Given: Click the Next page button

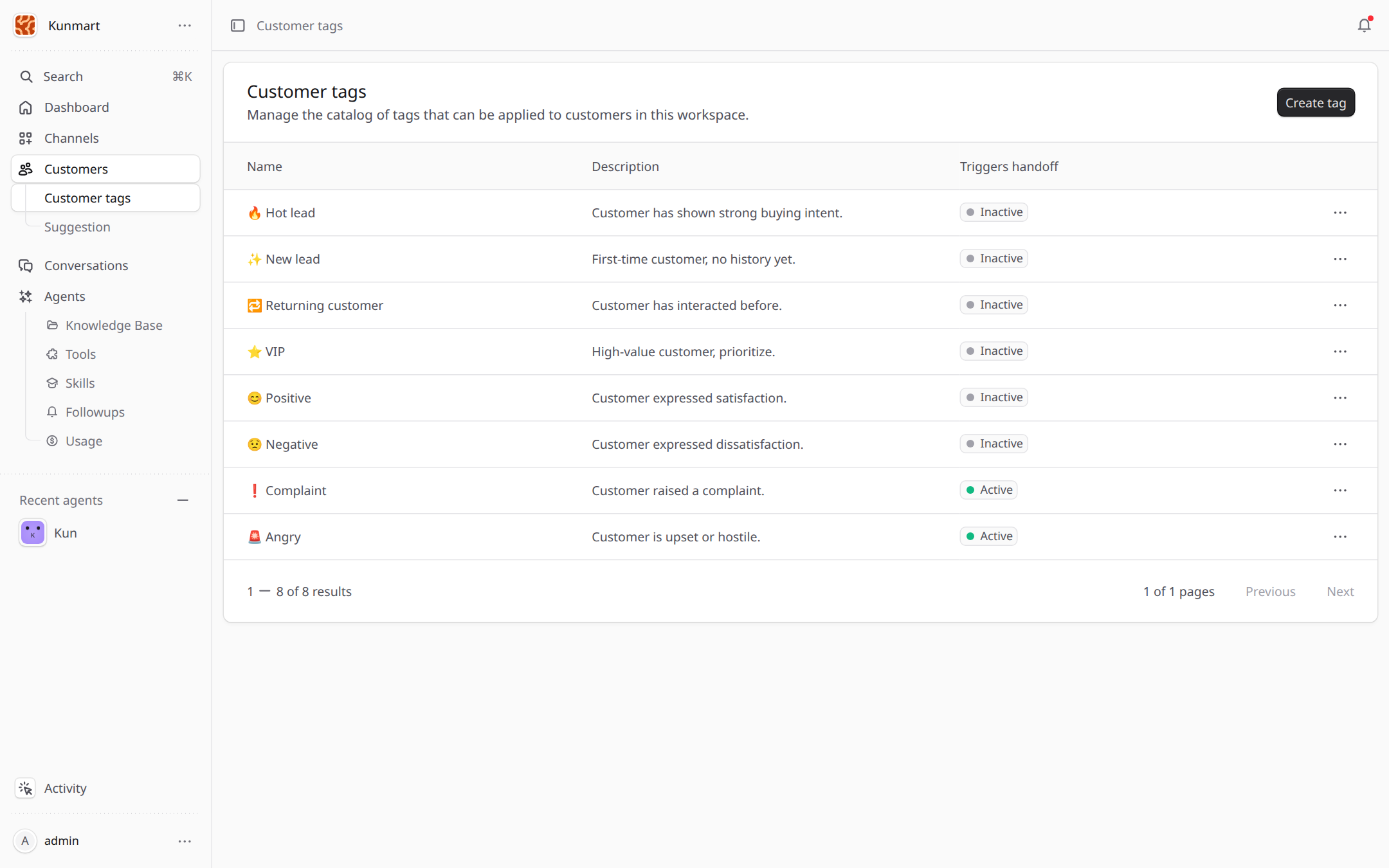Looking at the screenshot, I should 1340,592.
